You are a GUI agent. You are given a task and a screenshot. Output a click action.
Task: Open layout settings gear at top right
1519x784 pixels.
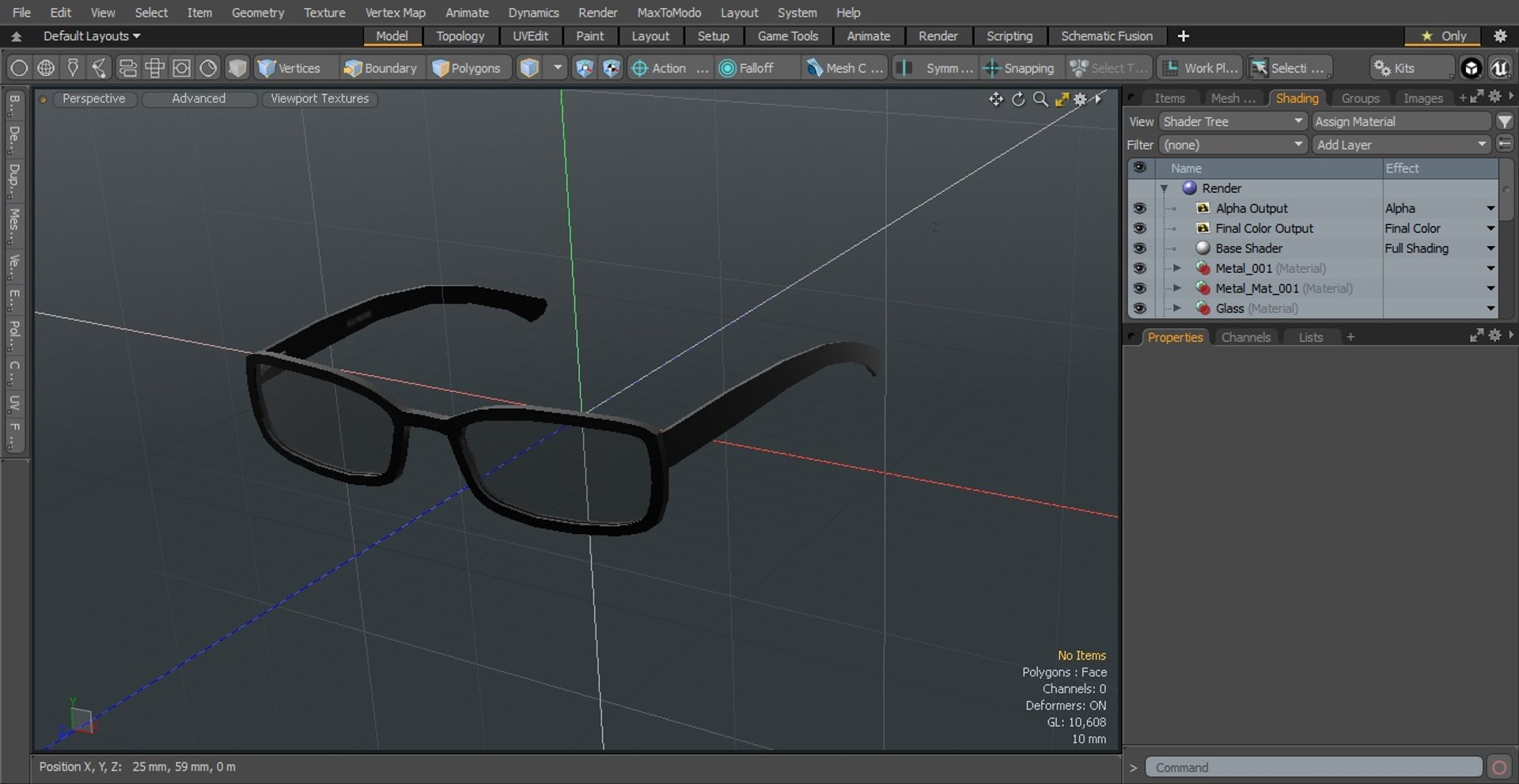[1500, 36]
